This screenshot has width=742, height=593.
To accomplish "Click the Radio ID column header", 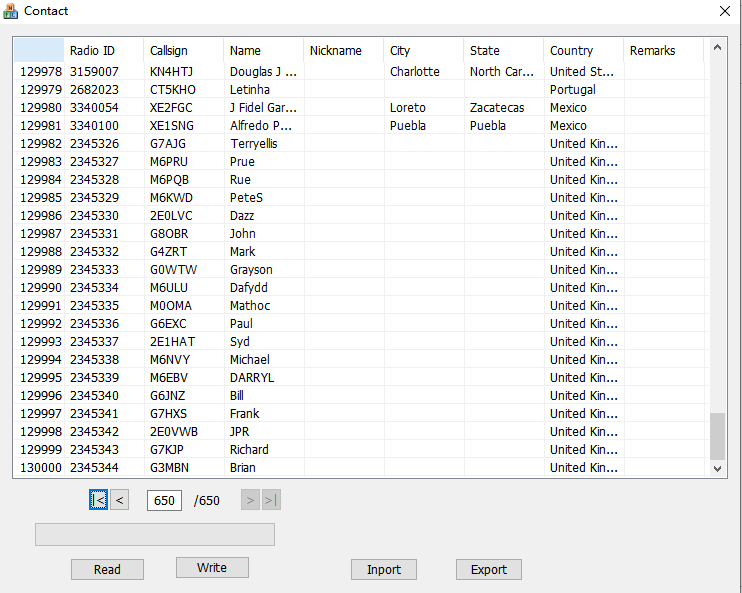I will point(92,50).
